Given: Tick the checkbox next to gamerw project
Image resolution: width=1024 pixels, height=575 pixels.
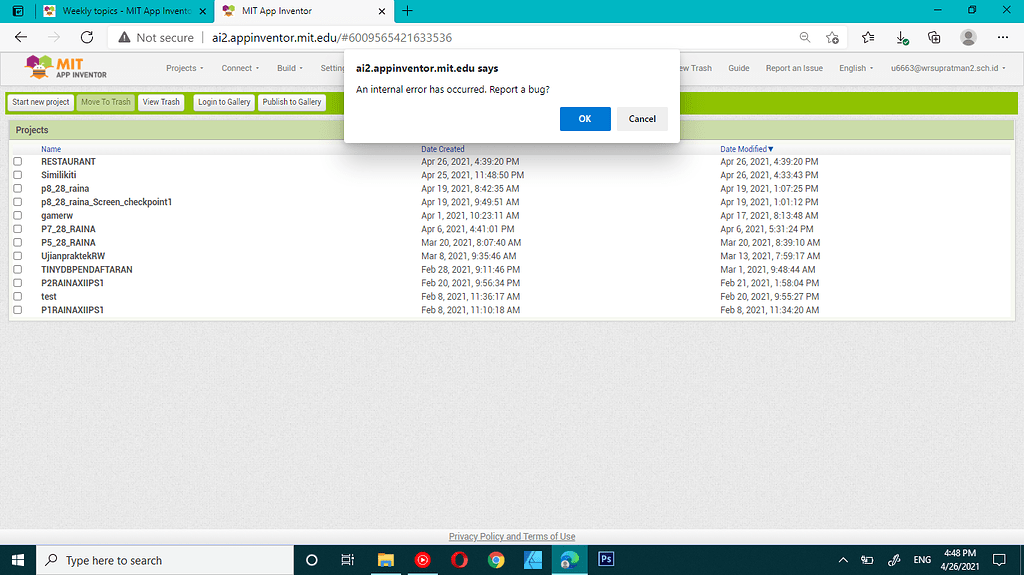Looking at the screenshot, I should [17, 215].
